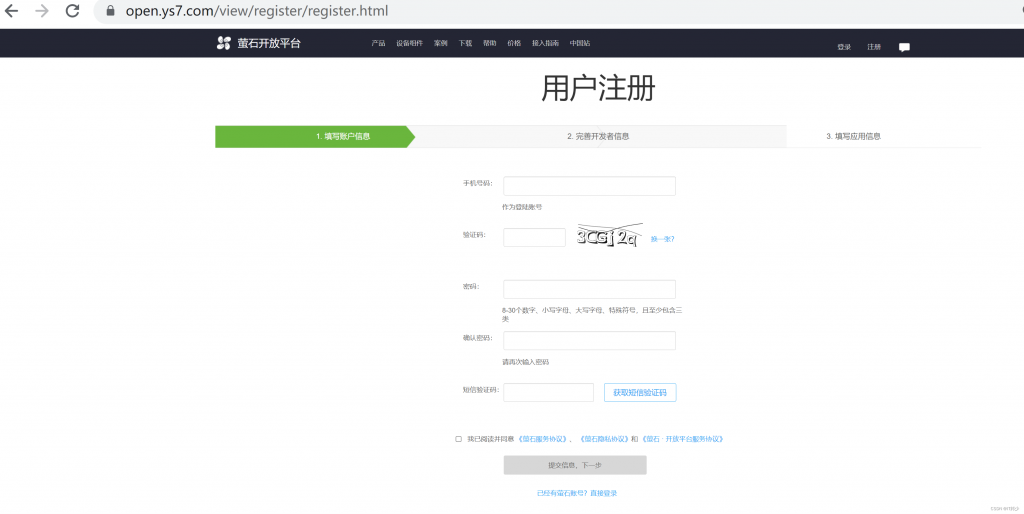Open the 产品 menu in navigation
Viewport: 1024px width, 514px height.
pyautogui.click(x=378, y=43)
